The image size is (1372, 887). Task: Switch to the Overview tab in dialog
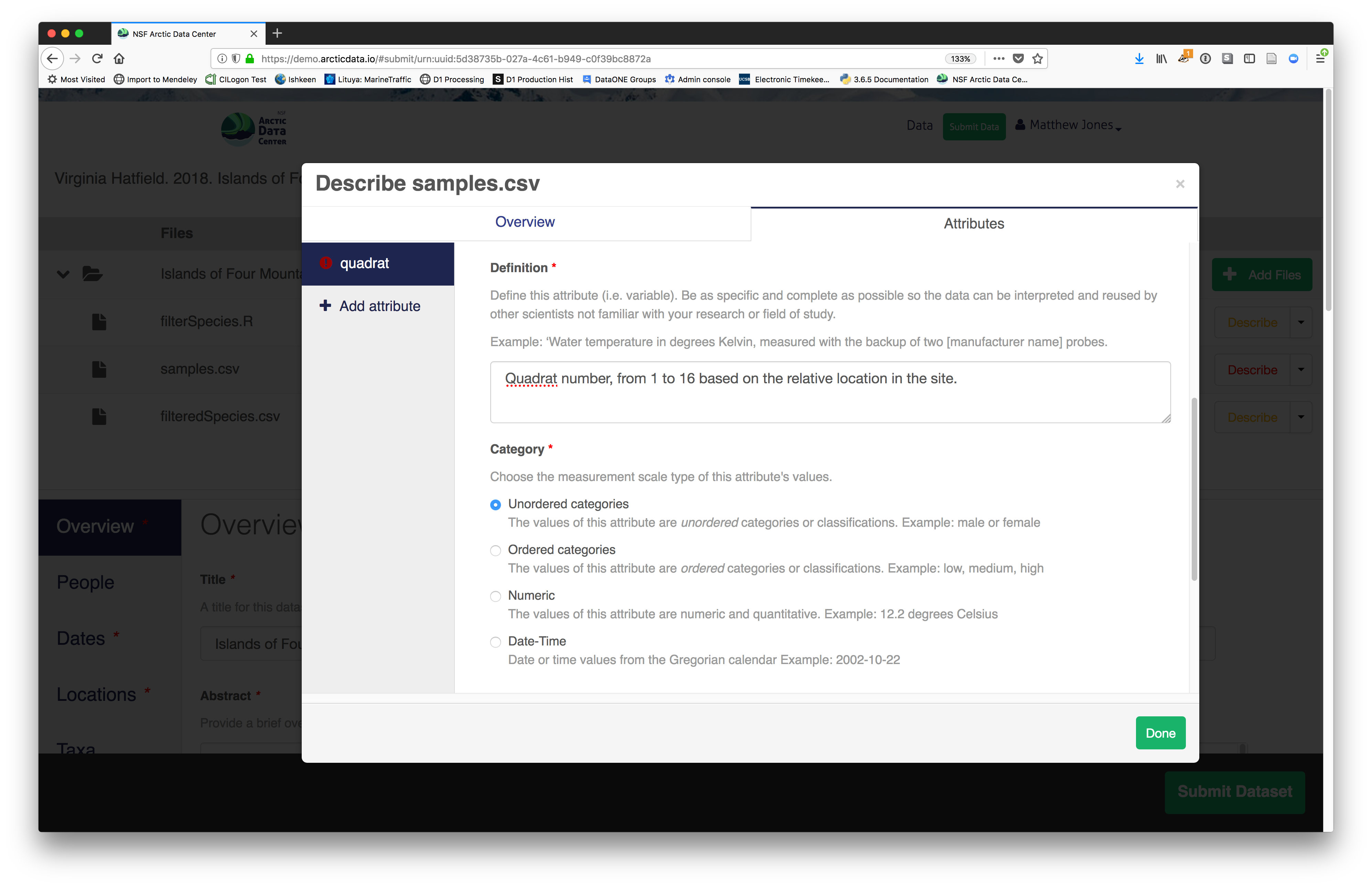pos(525,222)
